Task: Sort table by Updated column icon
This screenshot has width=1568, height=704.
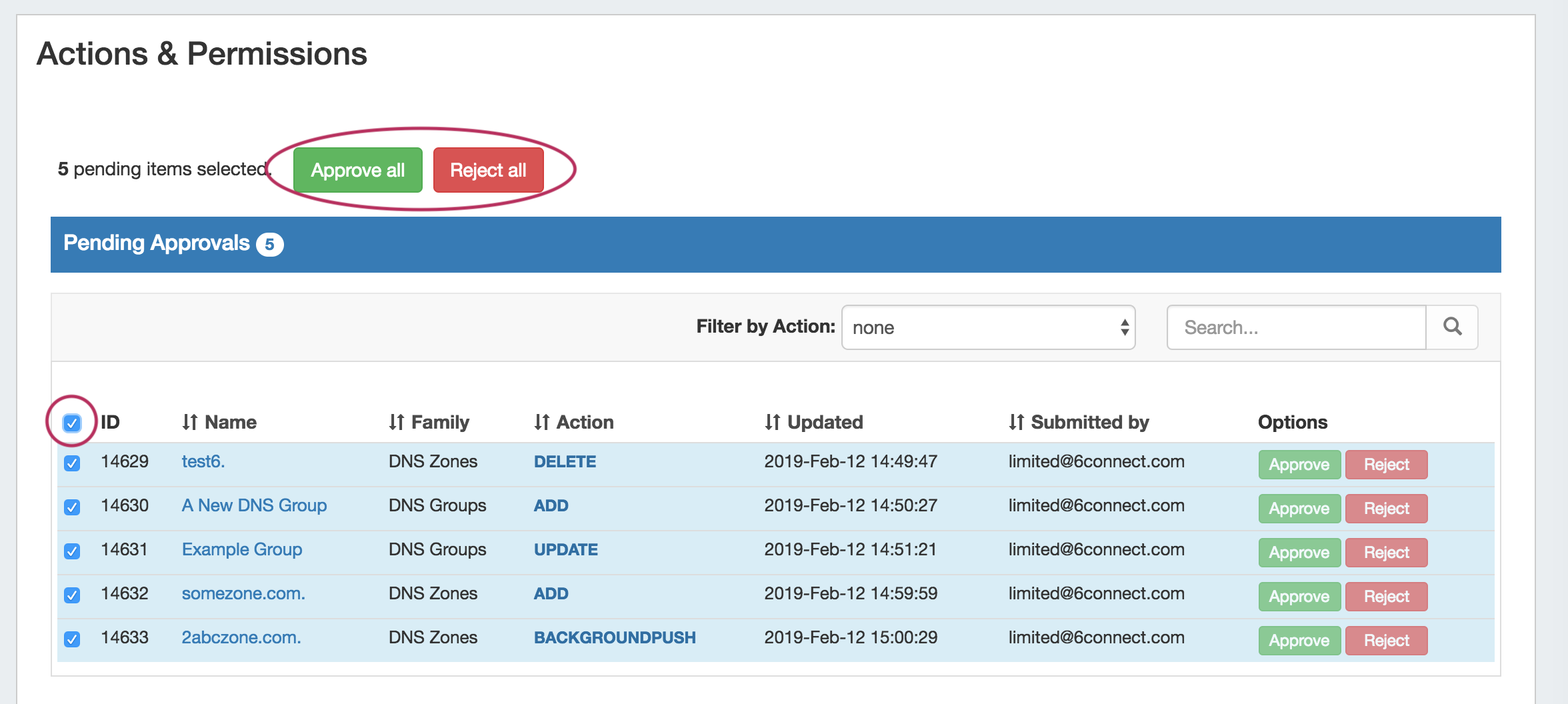Action: [772, 422]
